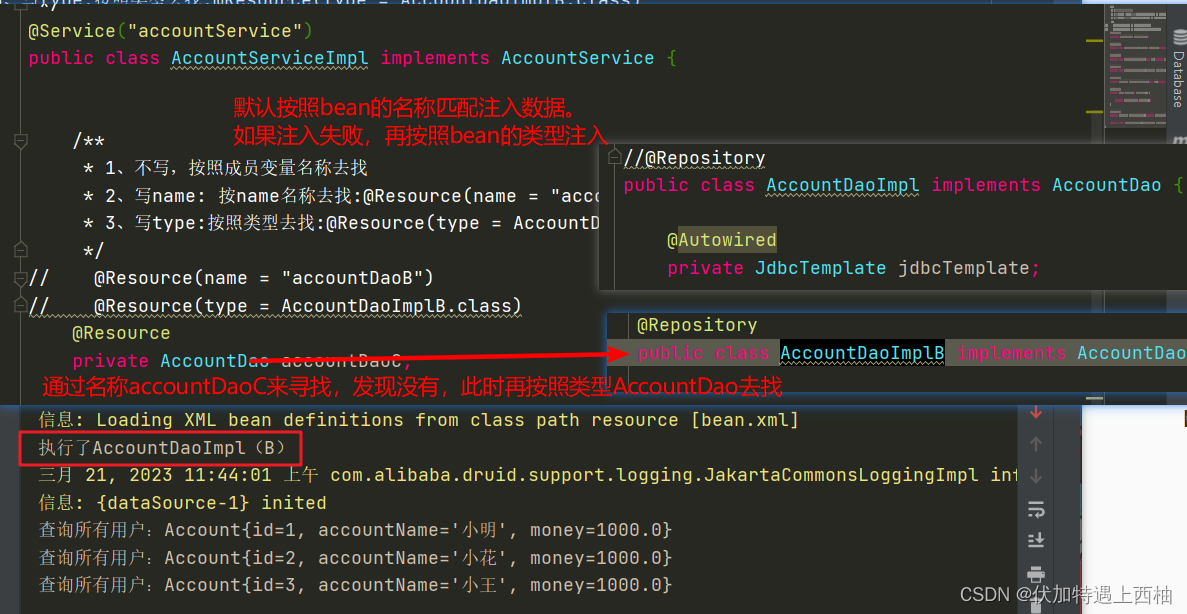The height and width of the screenshot is (614, 1187).
Task: Click the Account id=1 小明 output line
Action: pos(355,530)
